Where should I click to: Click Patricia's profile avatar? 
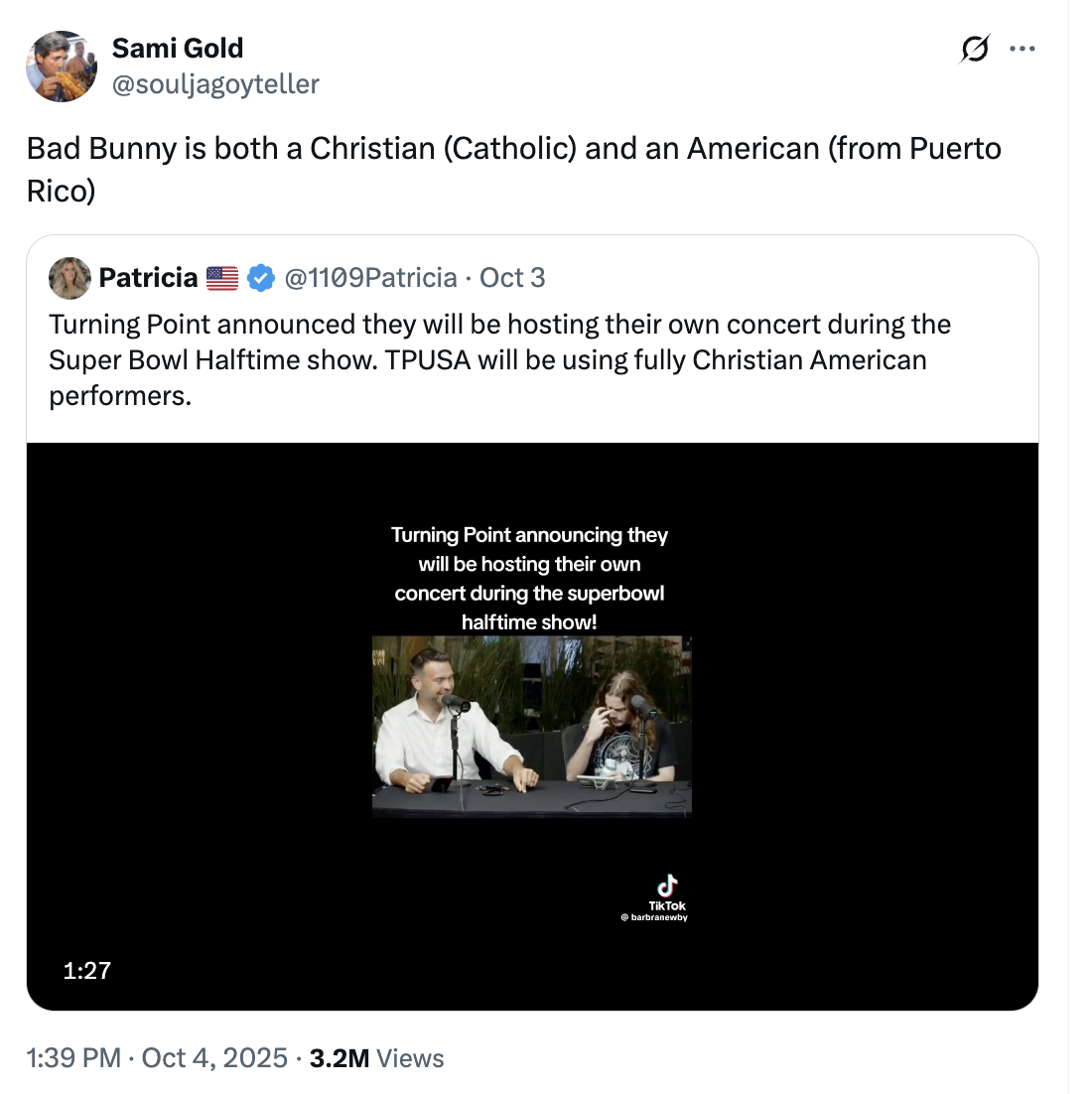(x=68, y=278)
